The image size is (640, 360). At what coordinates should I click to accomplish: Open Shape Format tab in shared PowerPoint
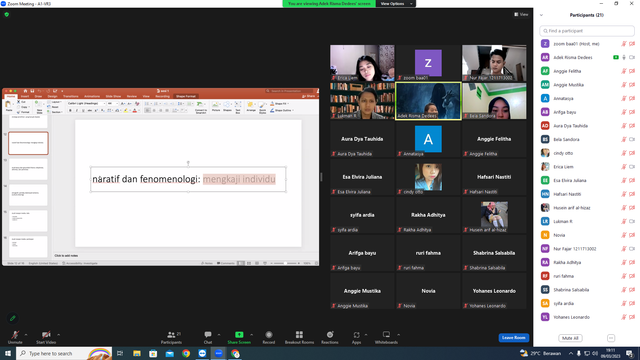pos(186,96)
